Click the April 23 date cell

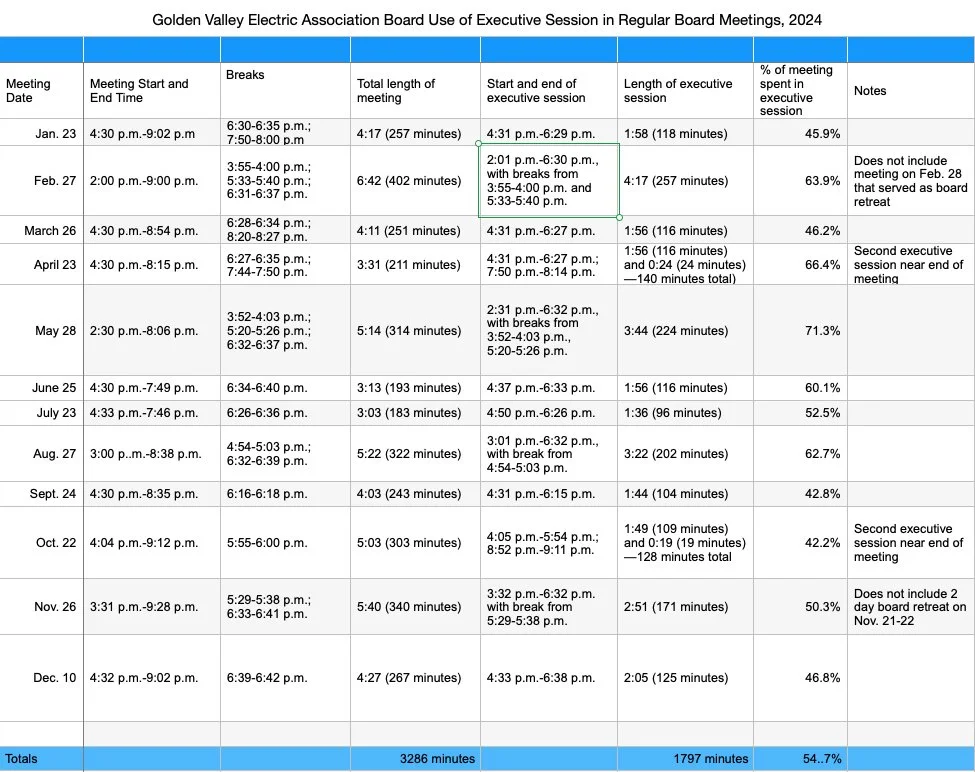[x=42, y=265]
